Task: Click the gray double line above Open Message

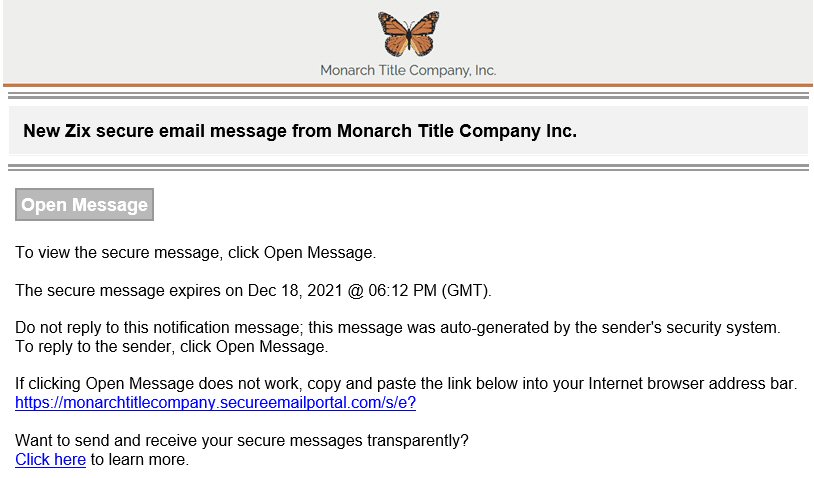Action: [x=408, y=167]
